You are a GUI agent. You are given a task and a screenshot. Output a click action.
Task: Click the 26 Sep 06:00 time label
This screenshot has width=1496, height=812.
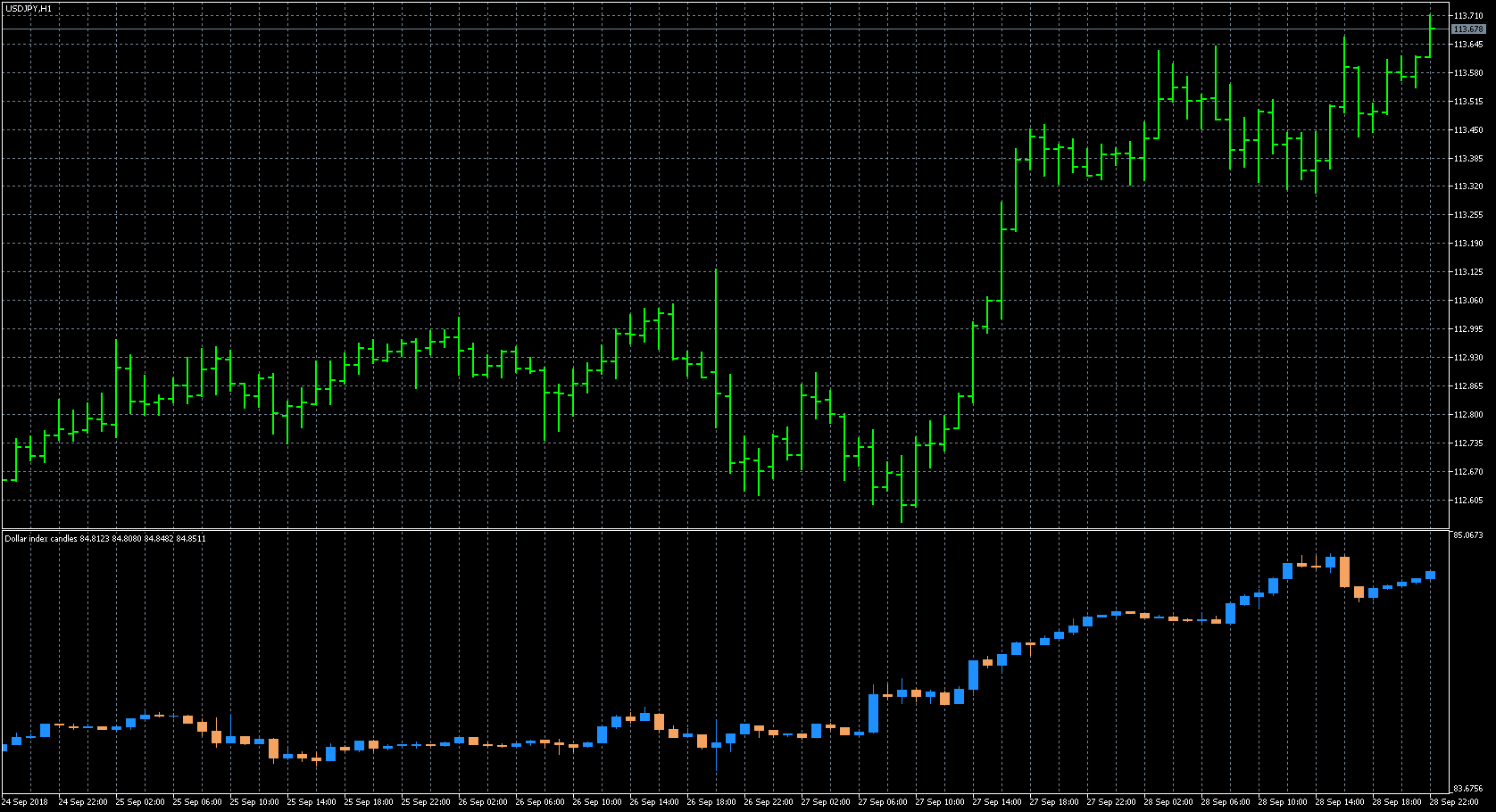coord(540,802)
